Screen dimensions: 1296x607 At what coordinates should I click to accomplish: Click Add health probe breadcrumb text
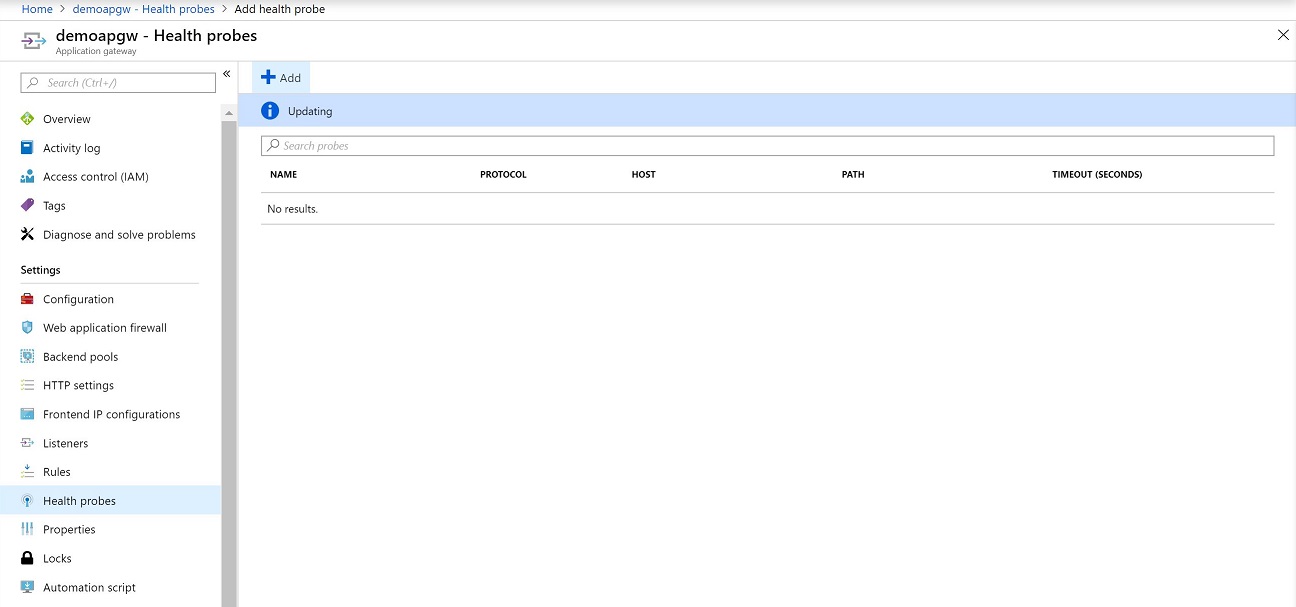click(x=280, y=9)
